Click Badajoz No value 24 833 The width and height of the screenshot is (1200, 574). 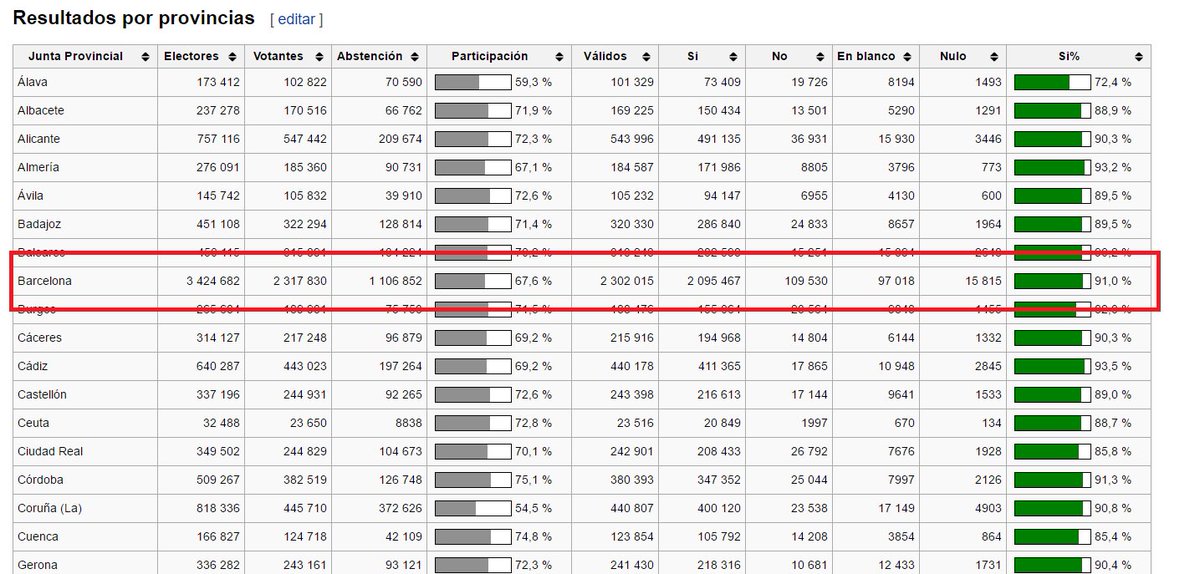(808, 224)
